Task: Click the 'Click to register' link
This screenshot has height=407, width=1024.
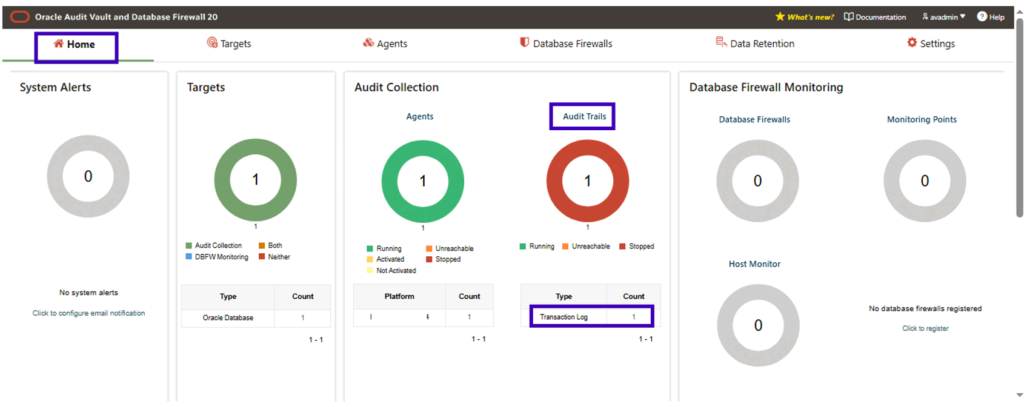Action: pyautogui.click(x=925, y=329)
